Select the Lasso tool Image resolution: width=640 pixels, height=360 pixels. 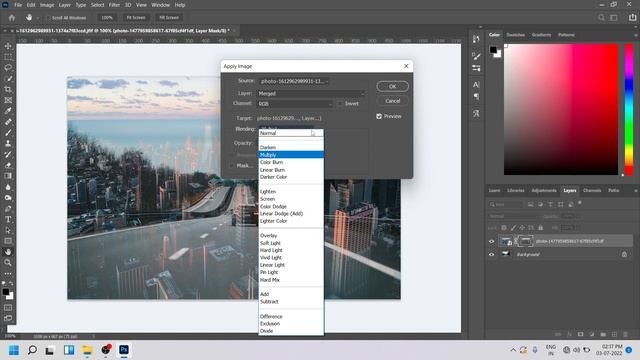click(8, 67)
